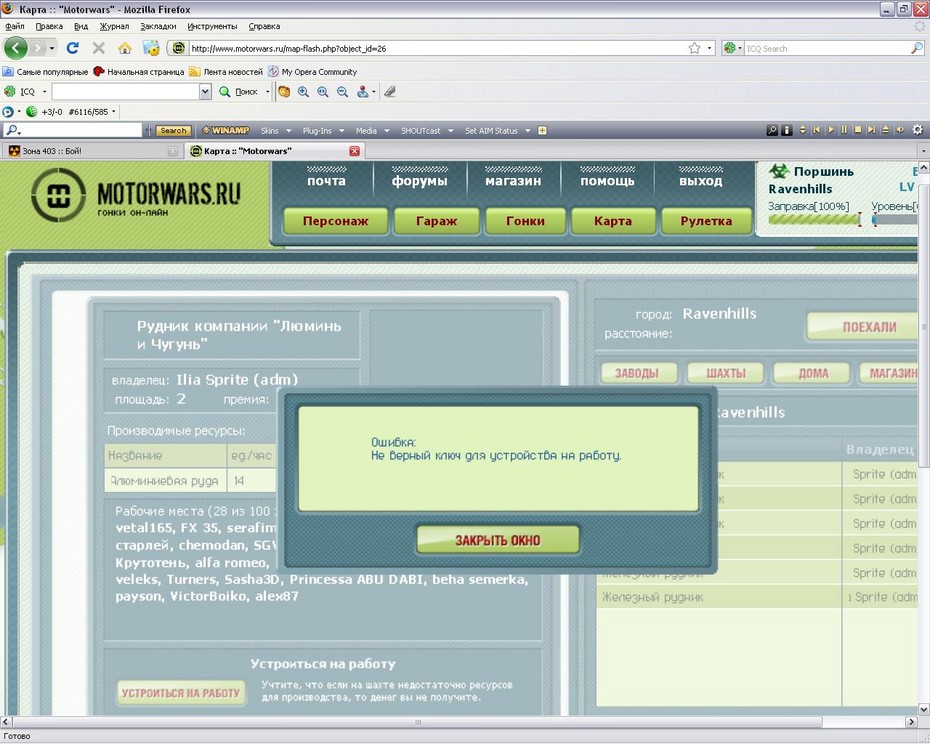Expand the ICQ toolbar search combo box arrow
The height and width of the screenshot is (744, 930).
click(205, 91)
